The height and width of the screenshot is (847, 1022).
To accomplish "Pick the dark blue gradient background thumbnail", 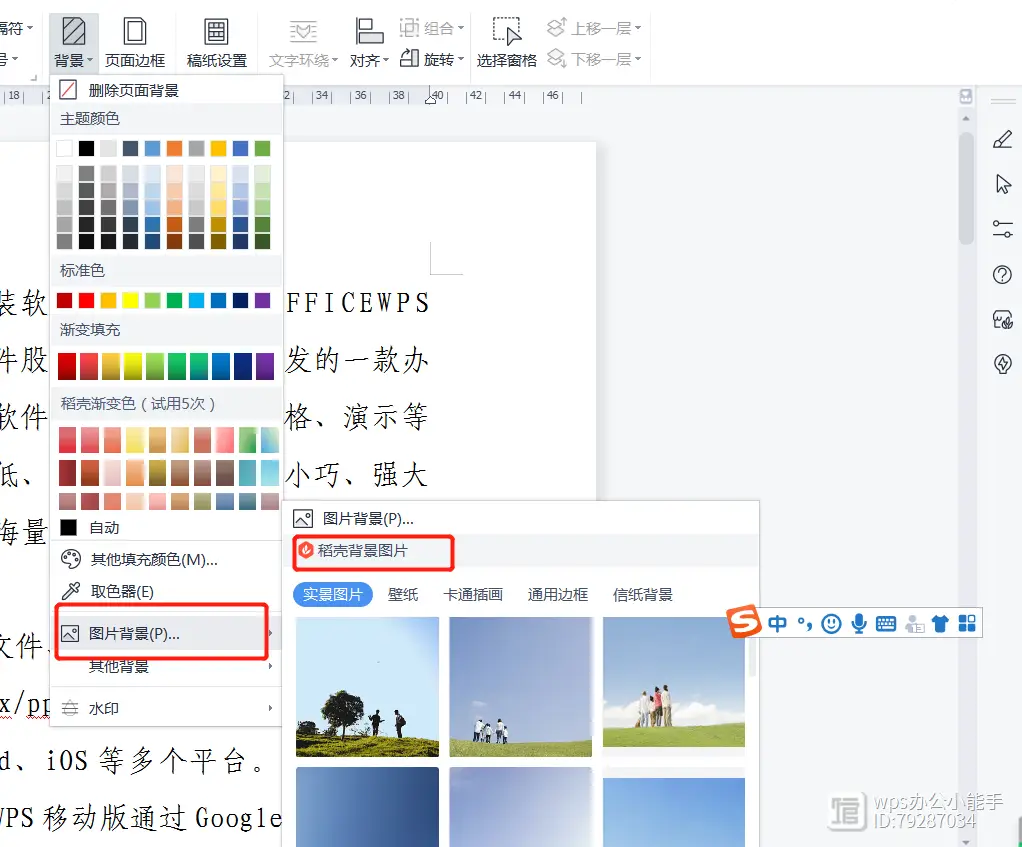I will pyautogui.click(x=368, y=807).
